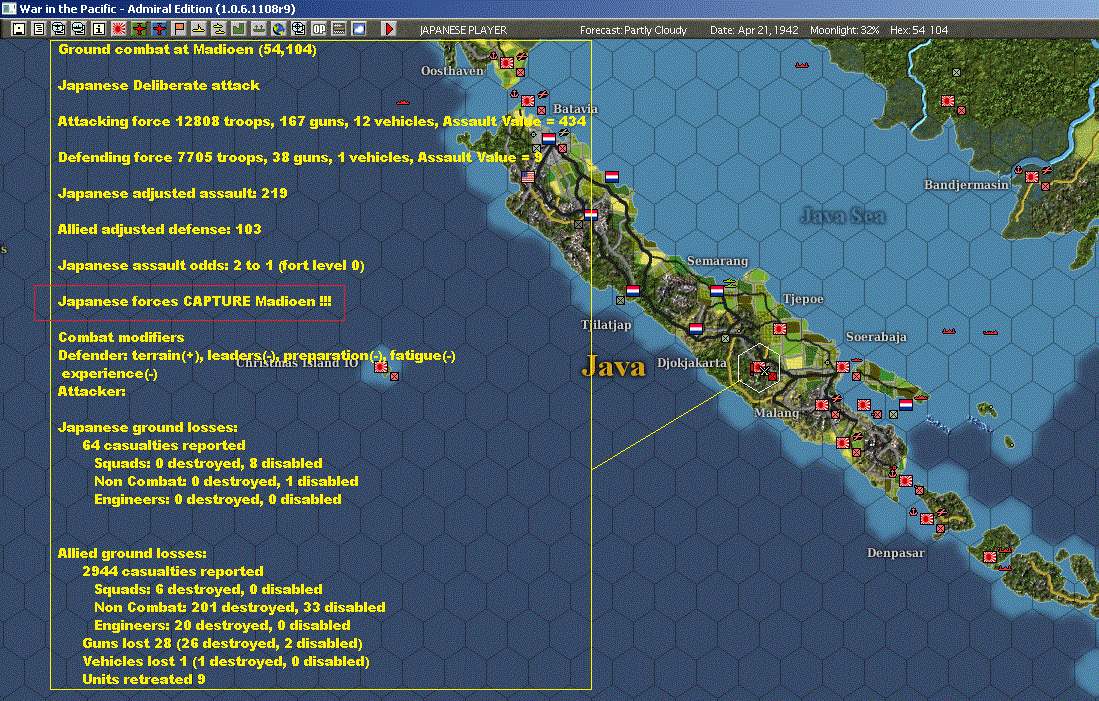1099x701 pixels.
Task: Click the globe toolbar icon
Action: click(279, 29)
